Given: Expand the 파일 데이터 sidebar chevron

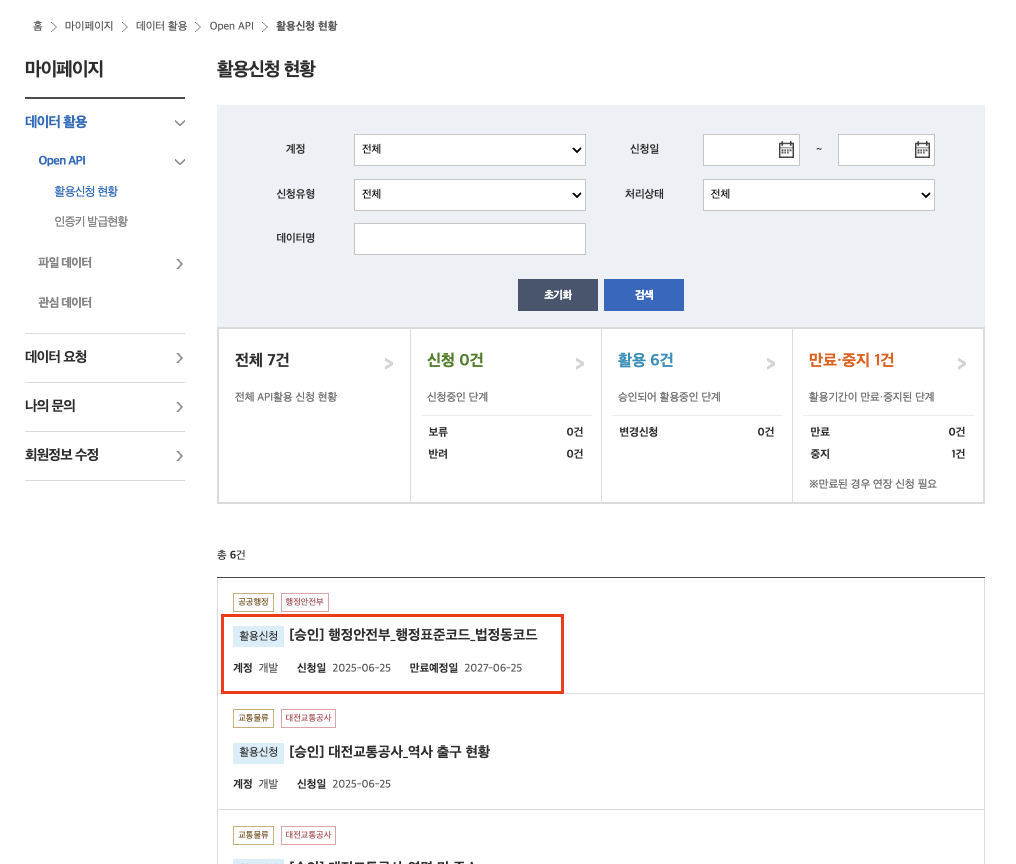Looking at the screenshot, I should [x=179, y=264].
